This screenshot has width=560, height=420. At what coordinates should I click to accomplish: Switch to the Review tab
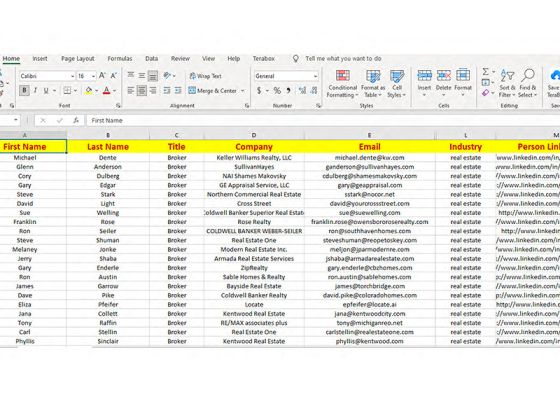[180, 59]
